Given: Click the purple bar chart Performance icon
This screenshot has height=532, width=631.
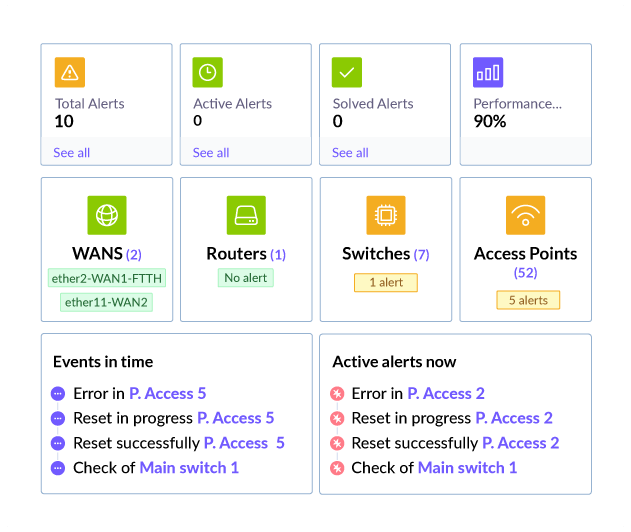Looking at the screenshot, I should tap(488, 72).
